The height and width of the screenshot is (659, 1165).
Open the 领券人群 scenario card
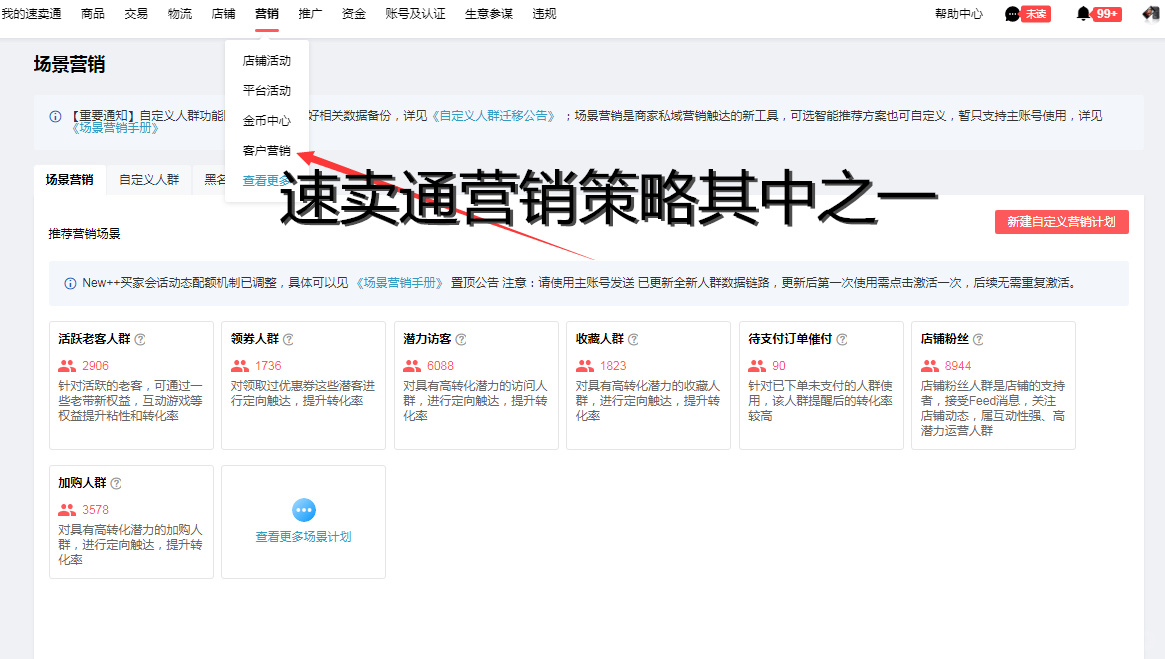[304, 386]
